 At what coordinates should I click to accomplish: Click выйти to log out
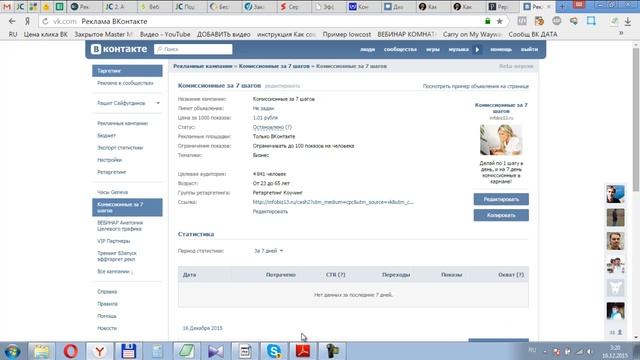click(529, 49)
